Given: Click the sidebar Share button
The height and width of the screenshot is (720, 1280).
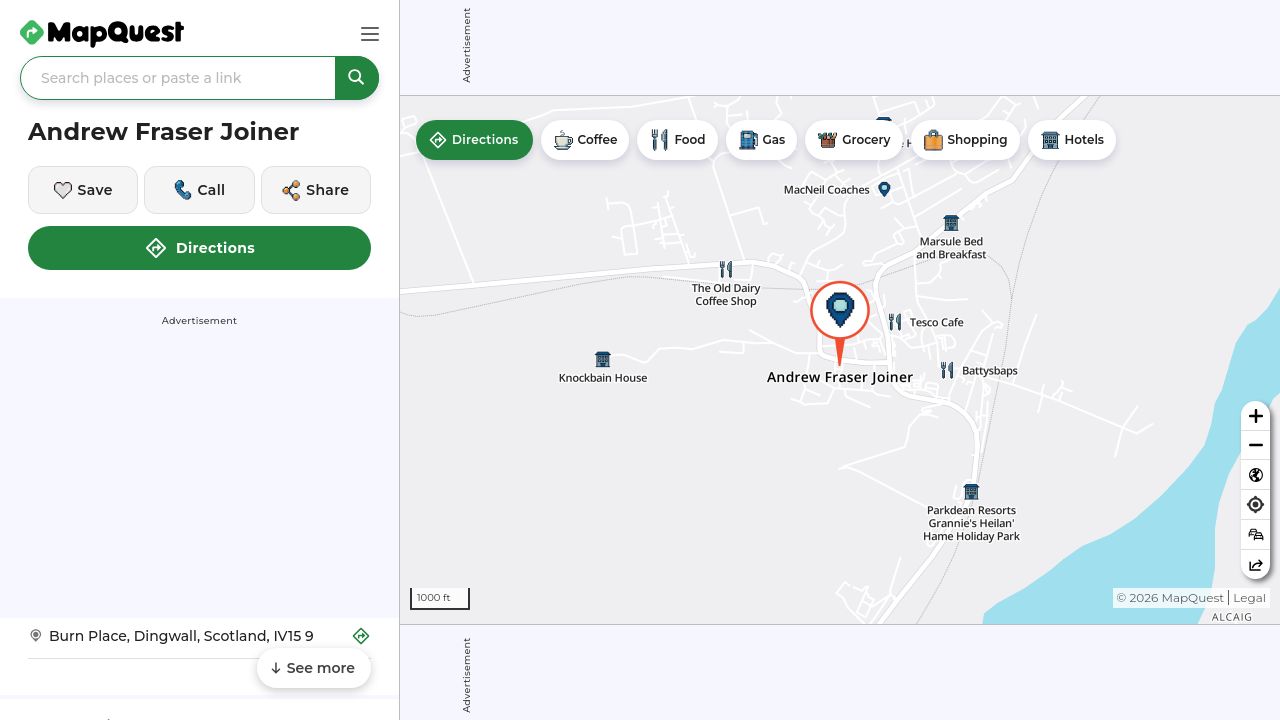Looking at the screenshot, I should click(316, 190).
